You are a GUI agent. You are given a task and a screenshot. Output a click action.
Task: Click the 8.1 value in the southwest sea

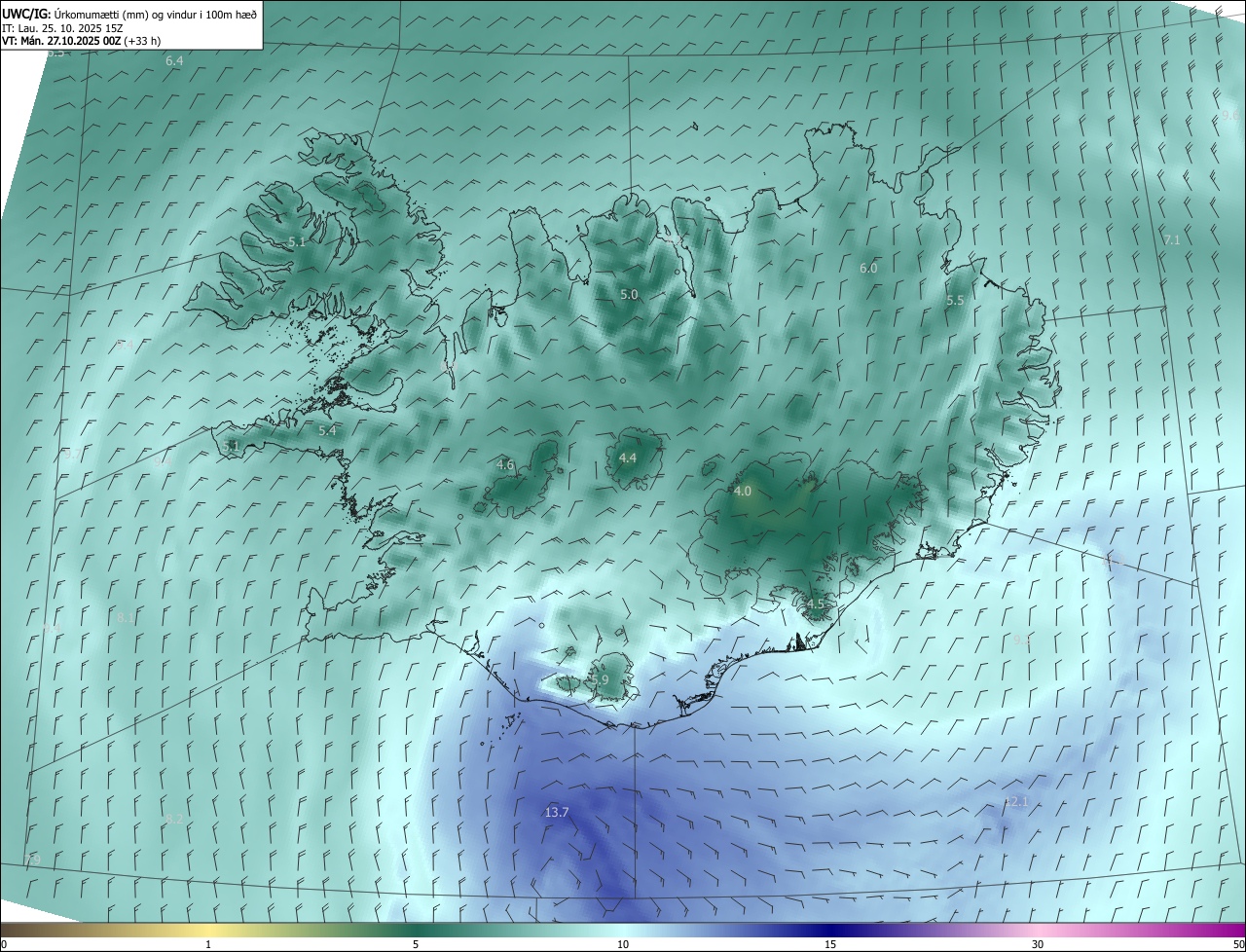click(x=126, y=617)
